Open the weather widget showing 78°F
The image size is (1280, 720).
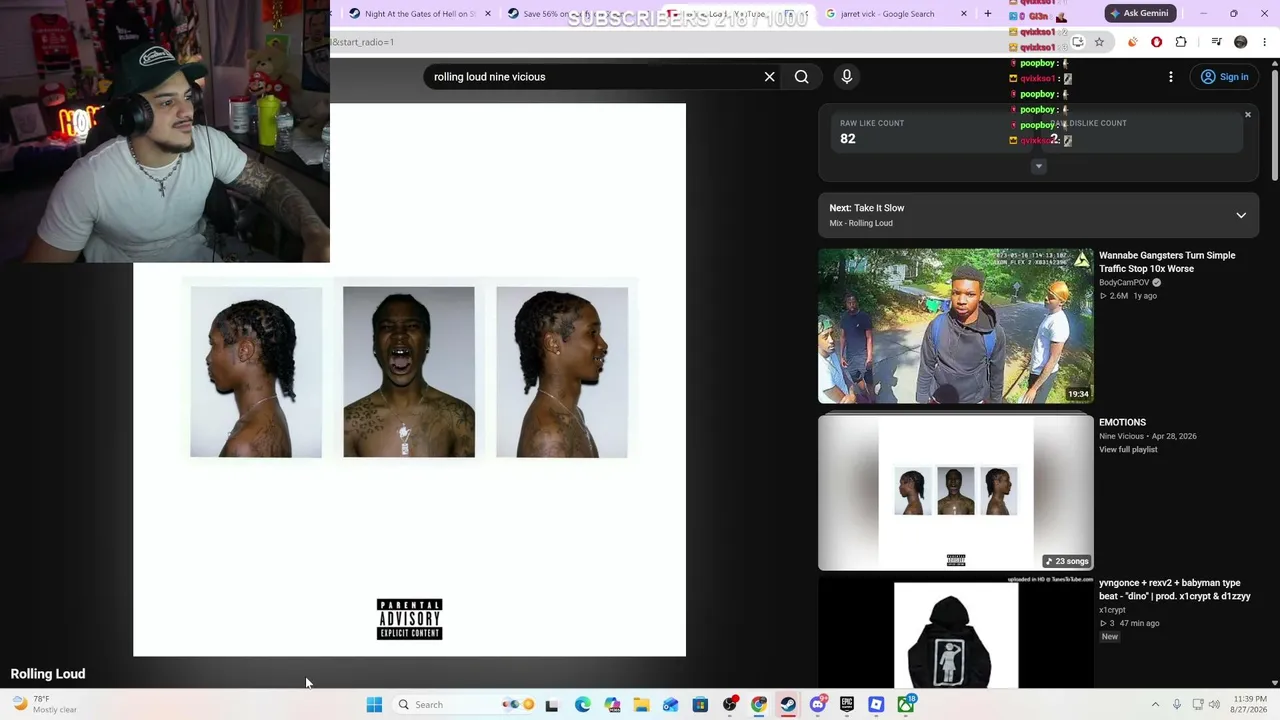[x=44, y=705]
